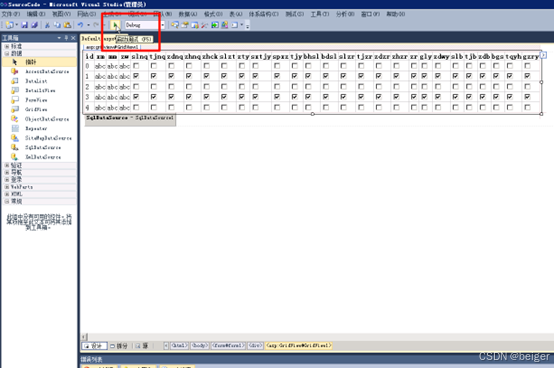Expand the 验证 toolbox category
The width and height of the screenshot is (554, 368).
[x=7, y=165]
